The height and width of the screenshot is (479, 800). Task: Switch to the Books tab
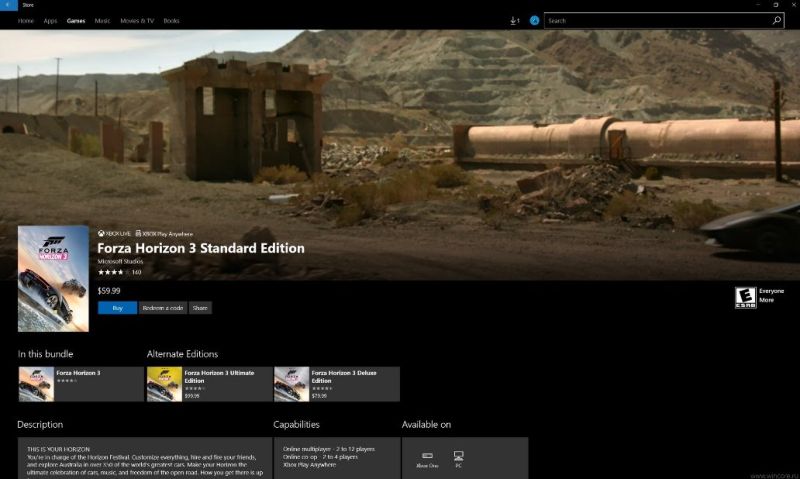coord(171,21)
